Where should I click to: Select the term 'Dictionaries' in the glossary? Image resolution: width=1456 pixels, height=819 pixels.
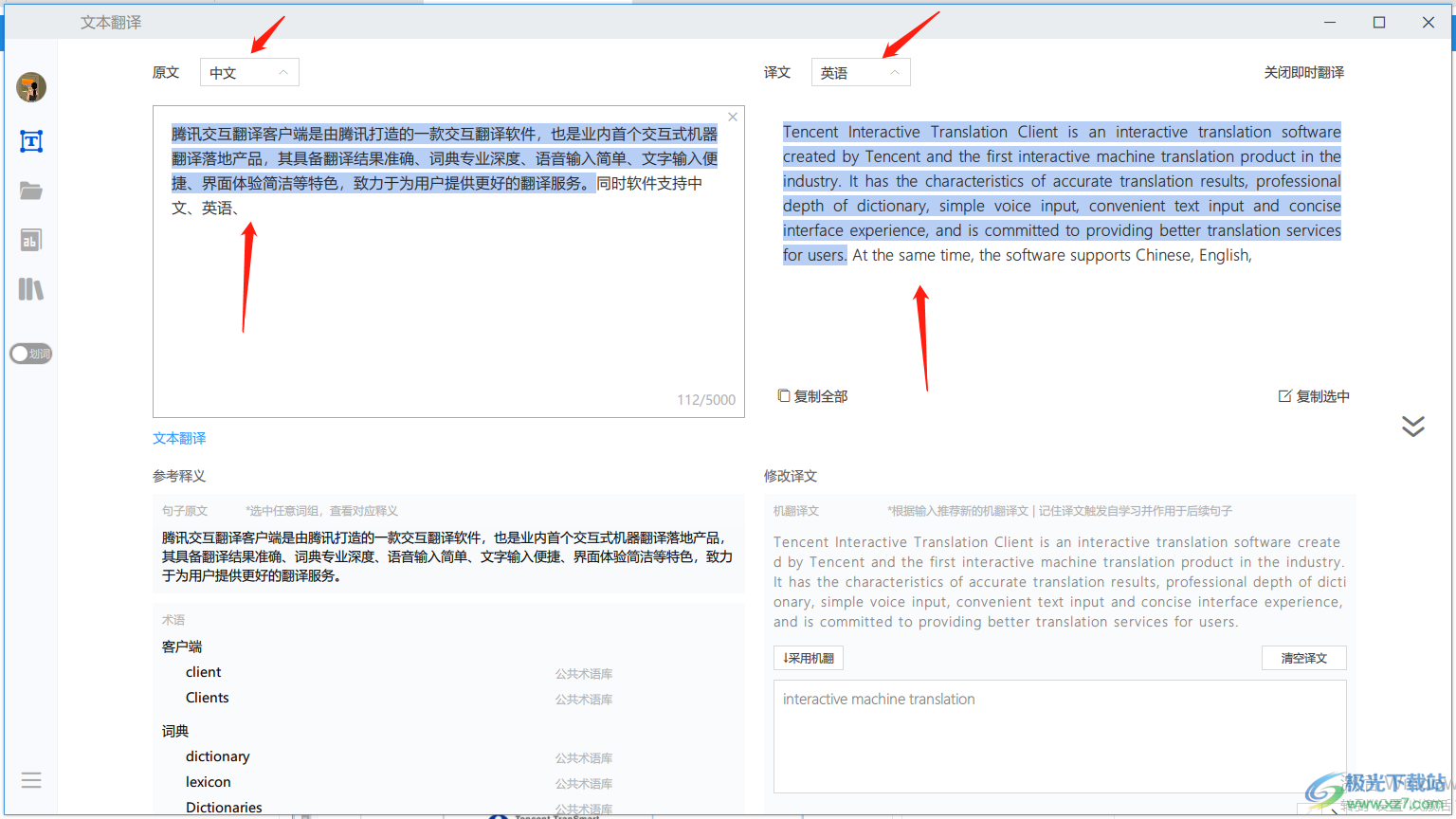point(224,808)
